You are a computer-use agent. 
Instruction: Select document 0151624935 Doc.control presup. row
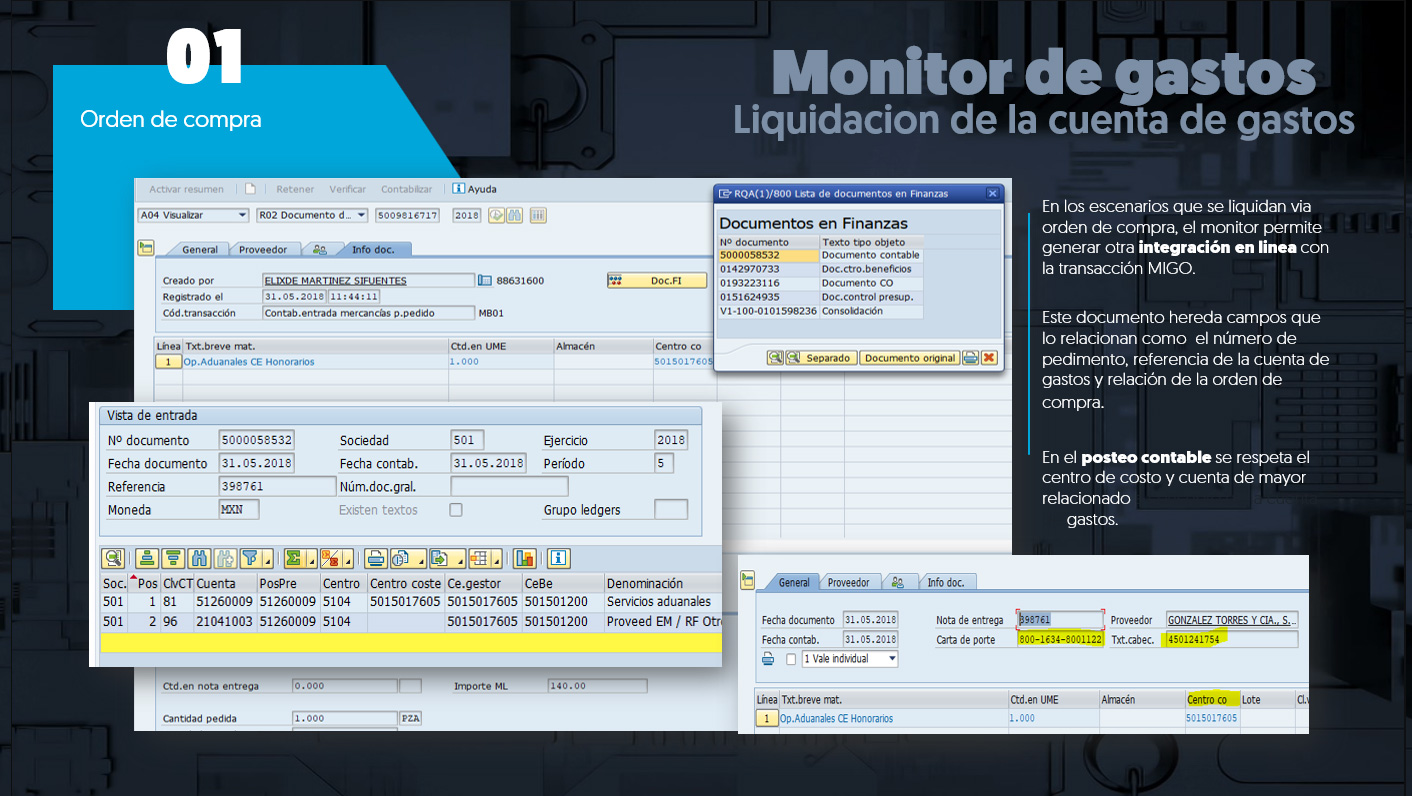click(820, 297)
